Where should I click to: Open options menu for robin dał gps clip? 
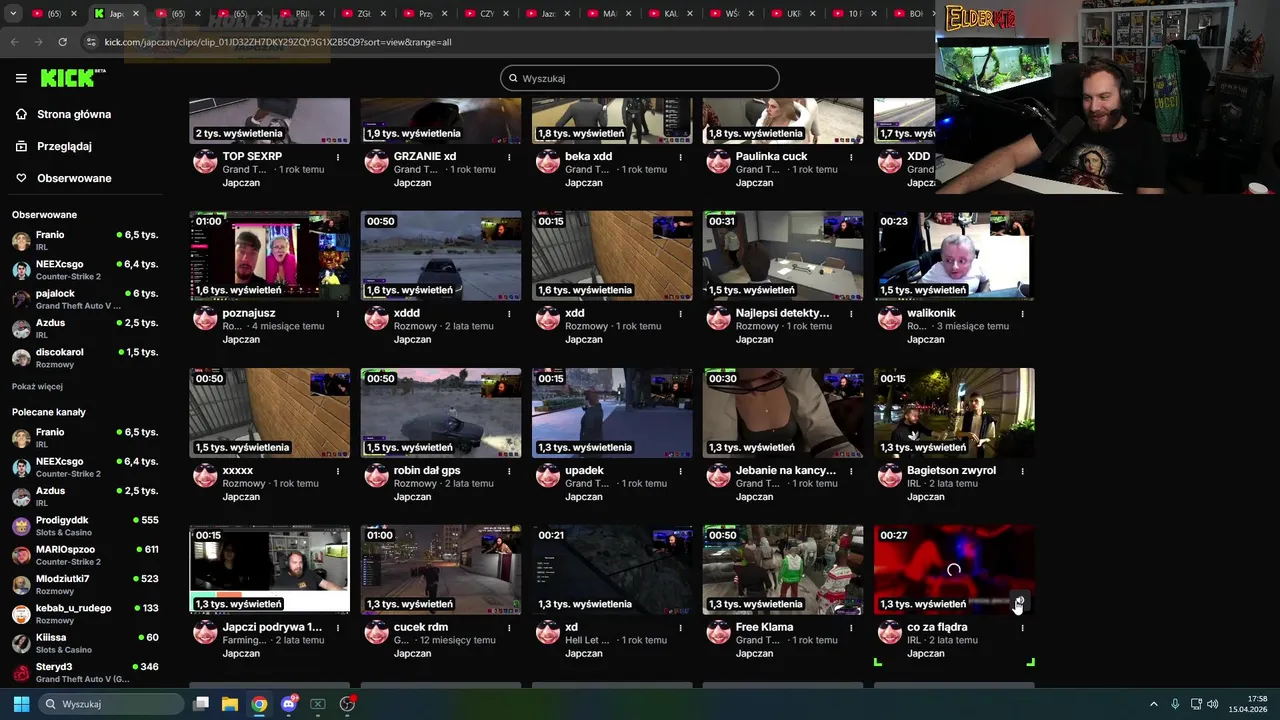[x=509, y=471]
